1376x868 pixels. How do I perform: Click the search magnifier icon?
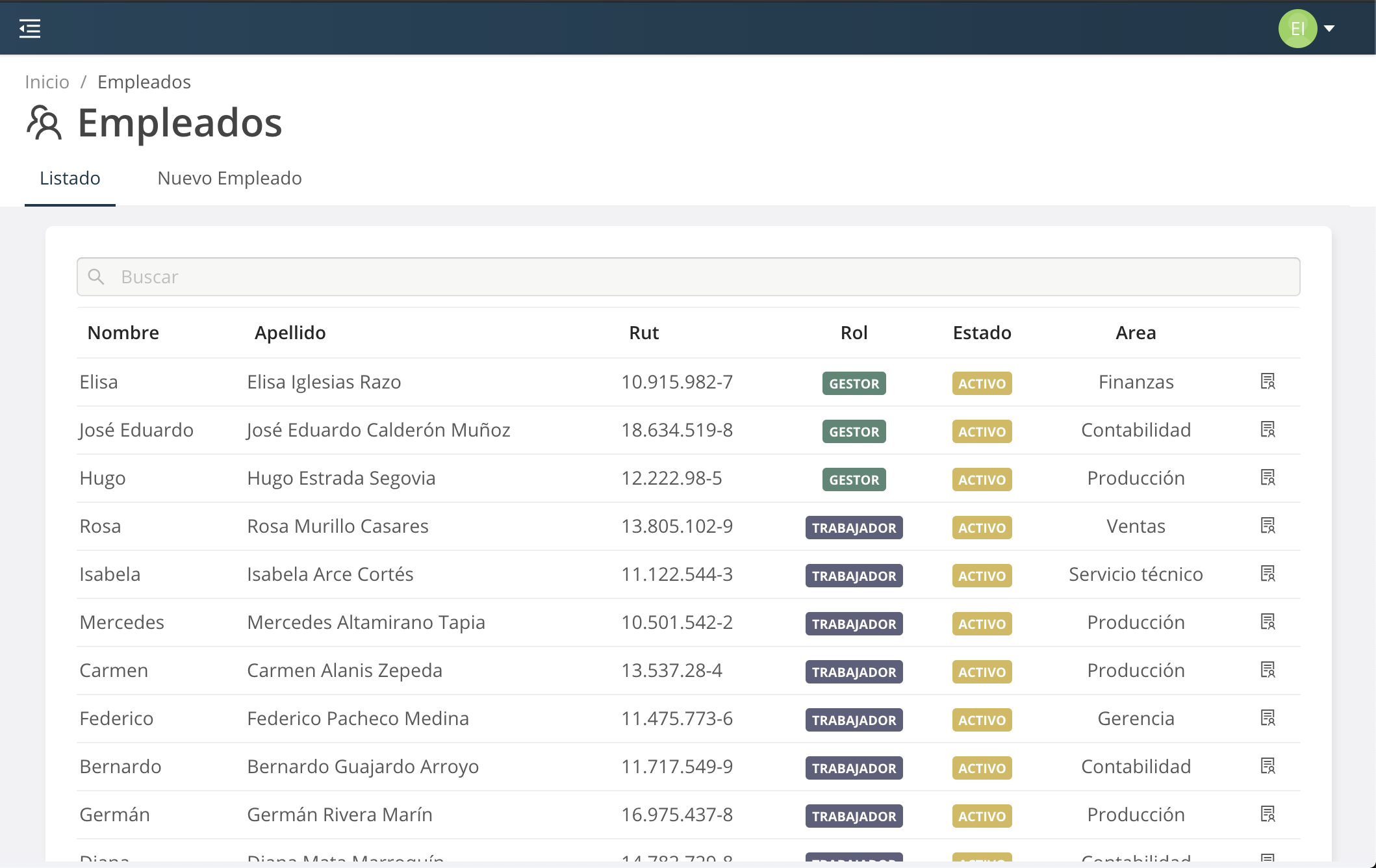click(96, 277)
